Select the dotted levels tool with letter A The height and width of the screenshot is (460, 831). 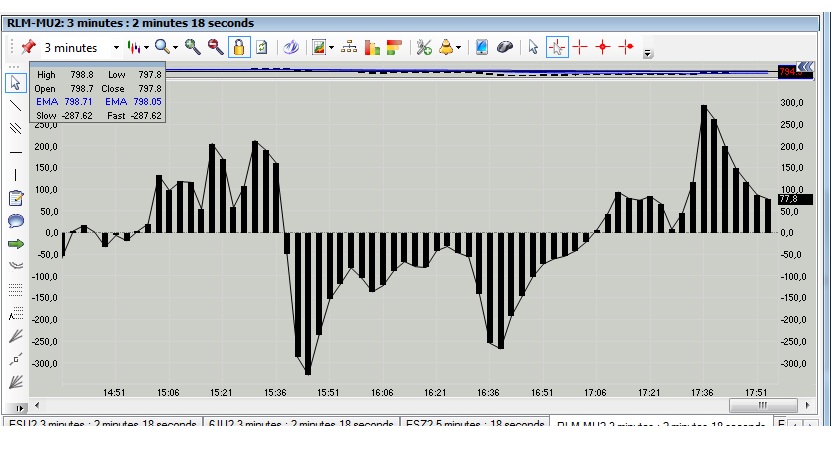coord(16,314)
